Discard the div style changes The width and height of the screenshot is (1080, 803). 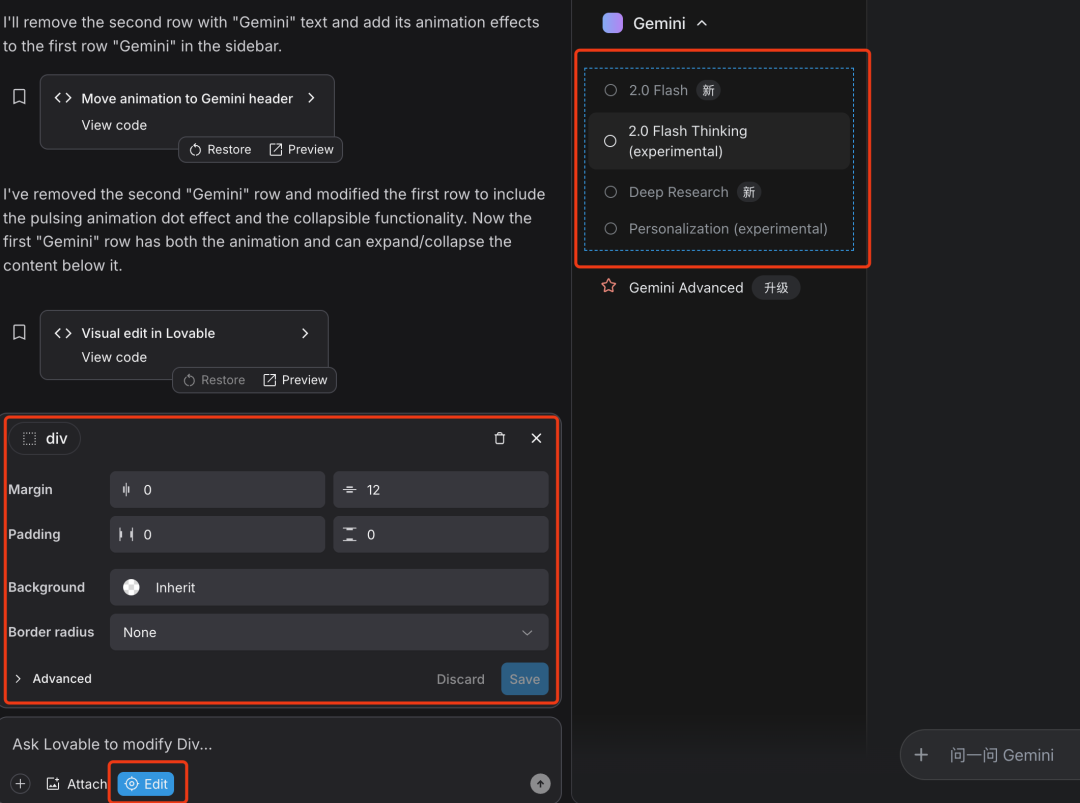pyautogui.click(x=461, y=679)
